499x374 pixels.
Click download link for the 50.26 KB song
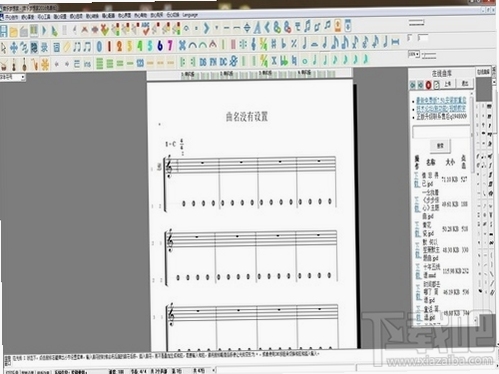[417, 229]
